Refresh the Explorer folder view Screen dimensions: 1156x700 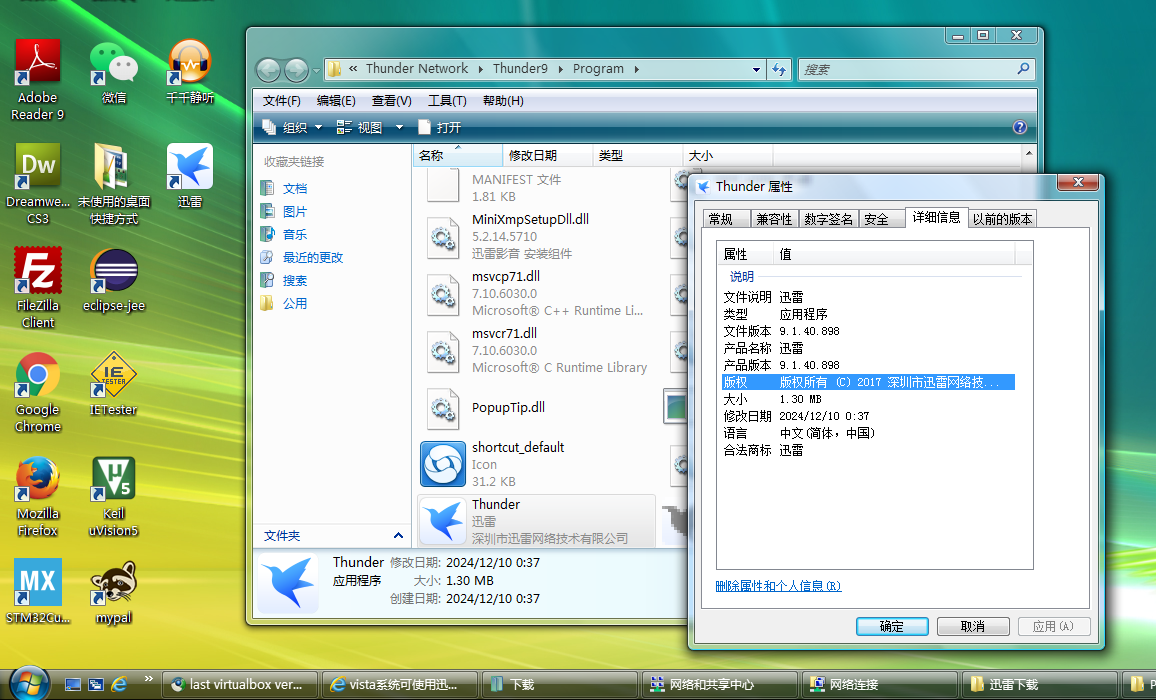[x=779, y=69]
